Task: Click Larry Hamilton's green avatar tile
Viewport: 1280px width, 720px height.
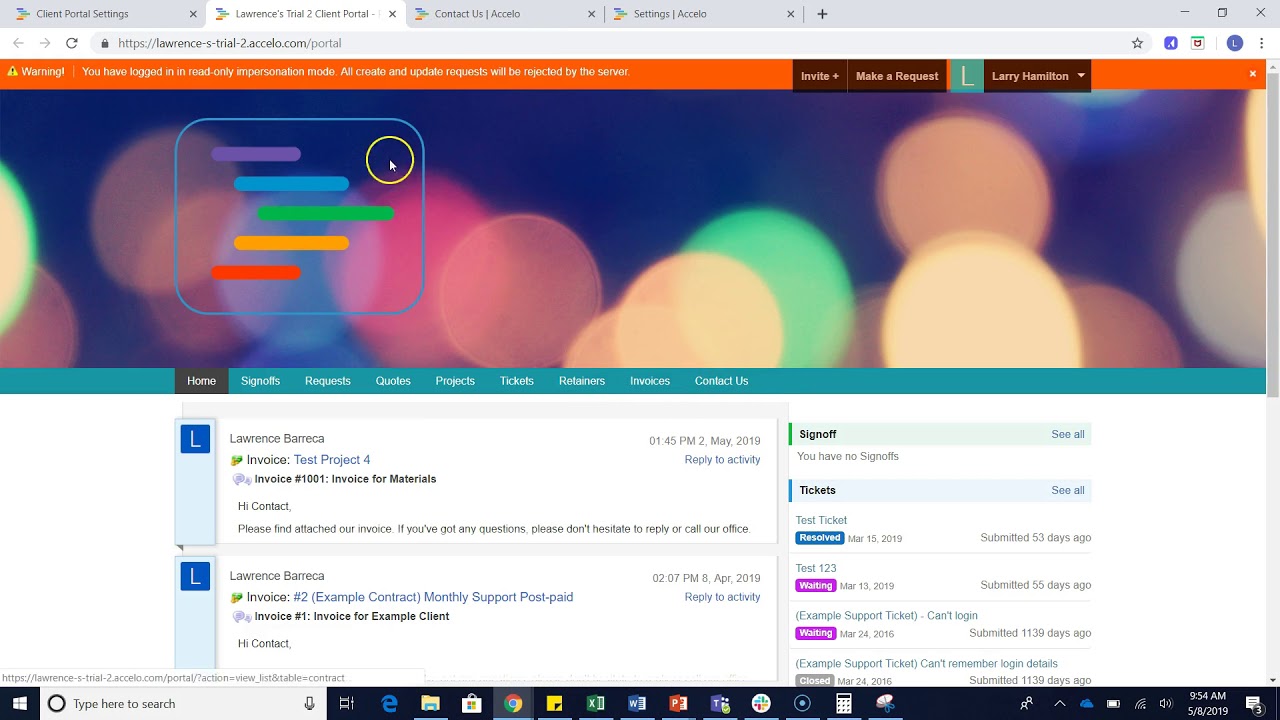Action: 966,76
